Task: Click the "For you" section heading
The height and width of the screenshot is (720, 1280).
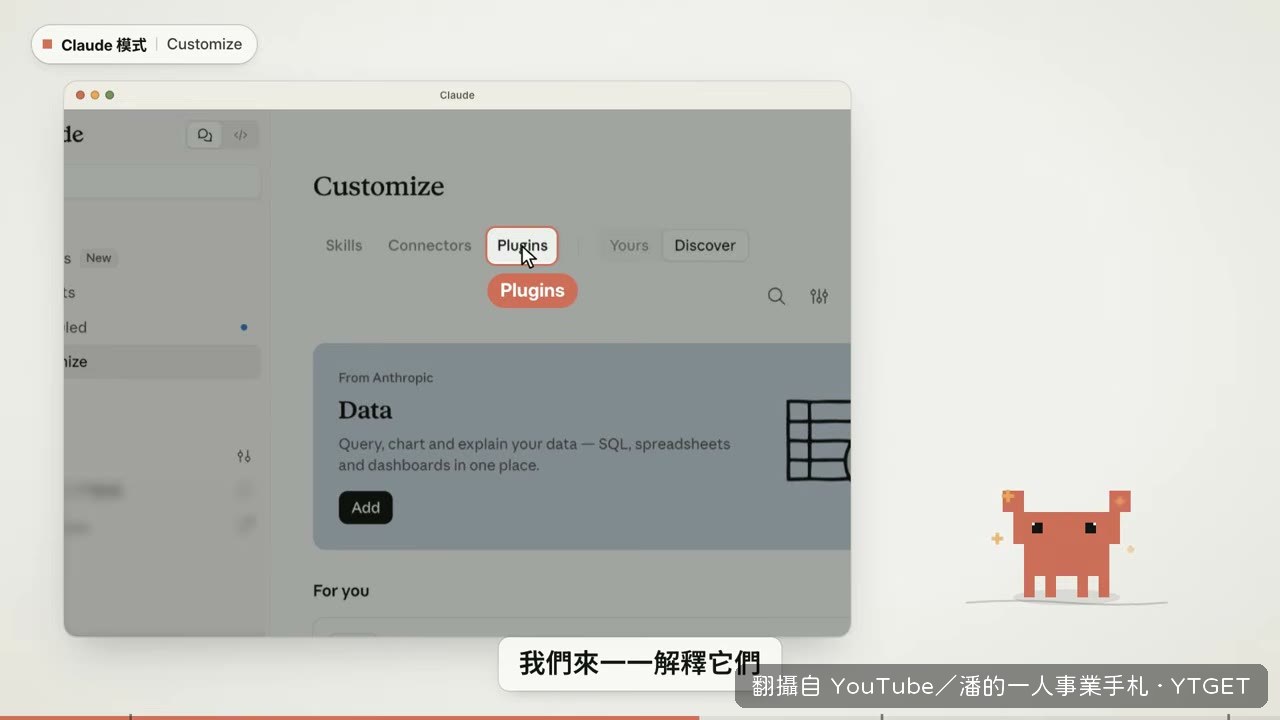Action: 341,591
